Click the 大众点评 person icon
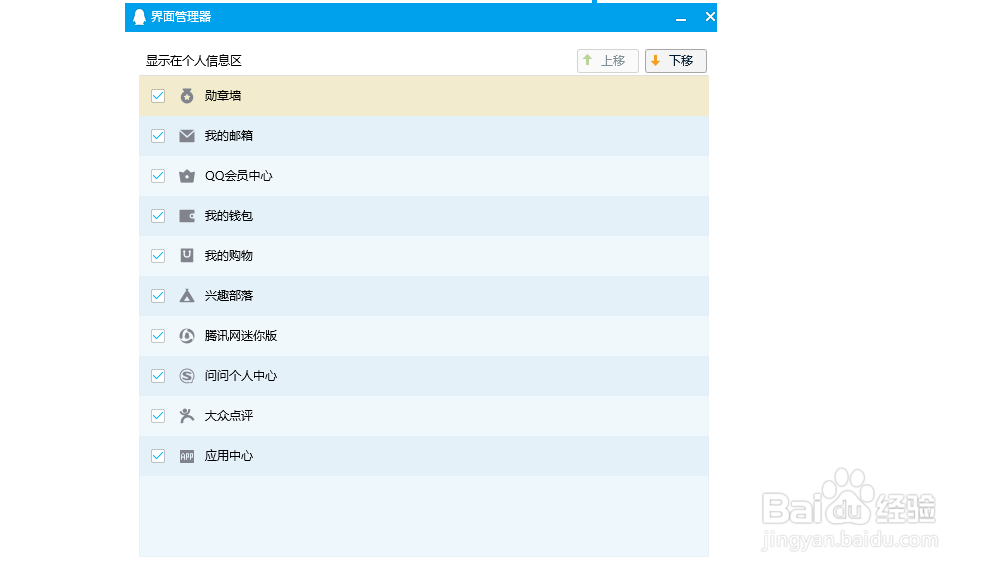Viewport: 993px width, 574px height. [187, 416]
